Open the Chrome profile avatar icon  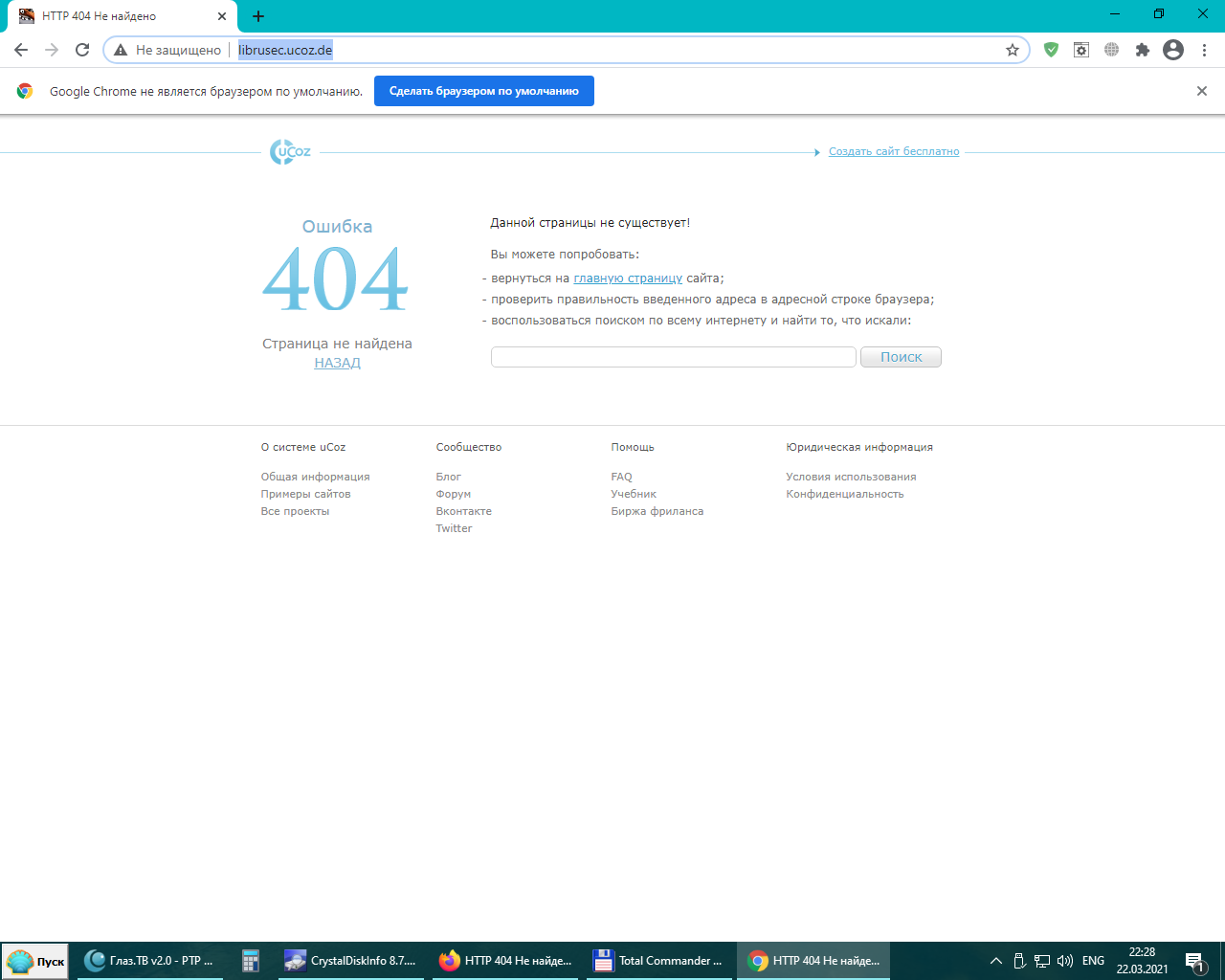[1173, 50]
